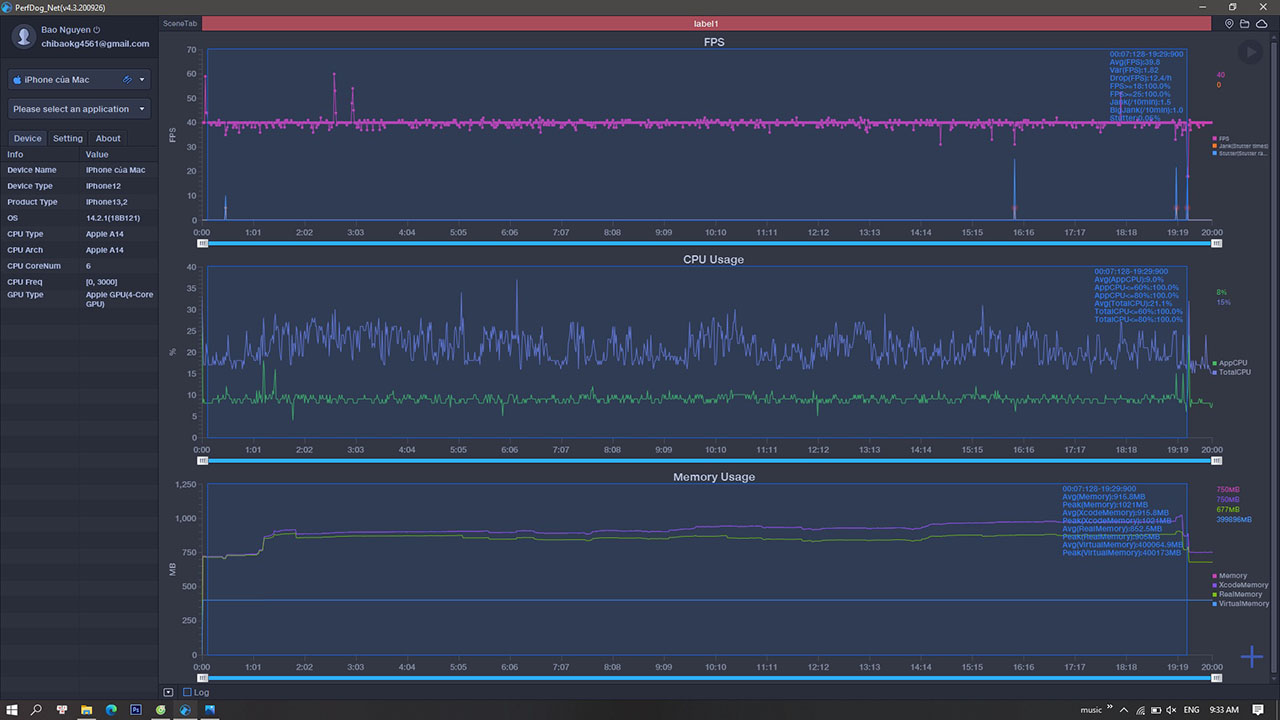Switch to the Device tab

pos(28,138)
